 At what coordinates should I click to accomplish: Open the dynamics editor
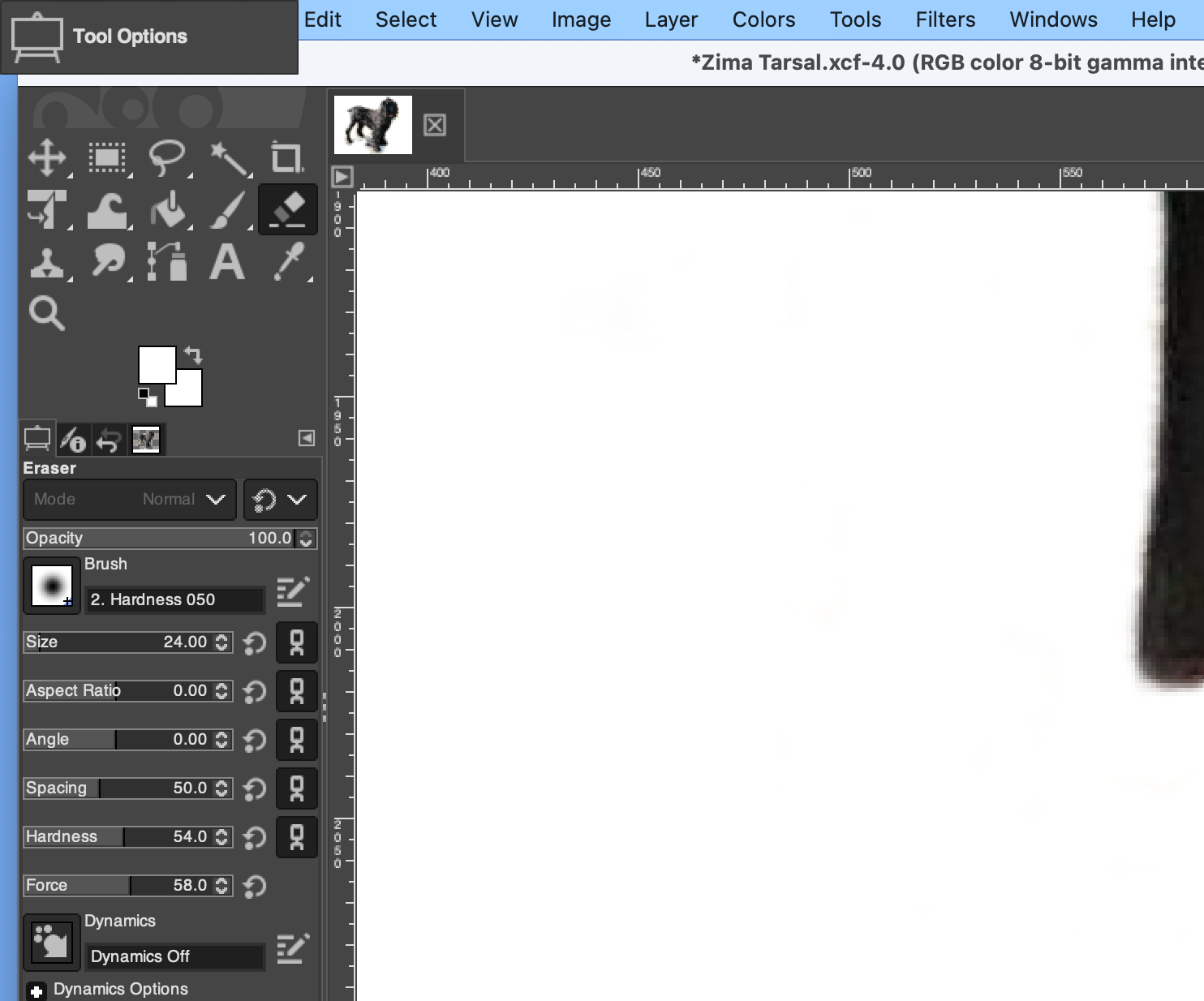pos(293,949)
